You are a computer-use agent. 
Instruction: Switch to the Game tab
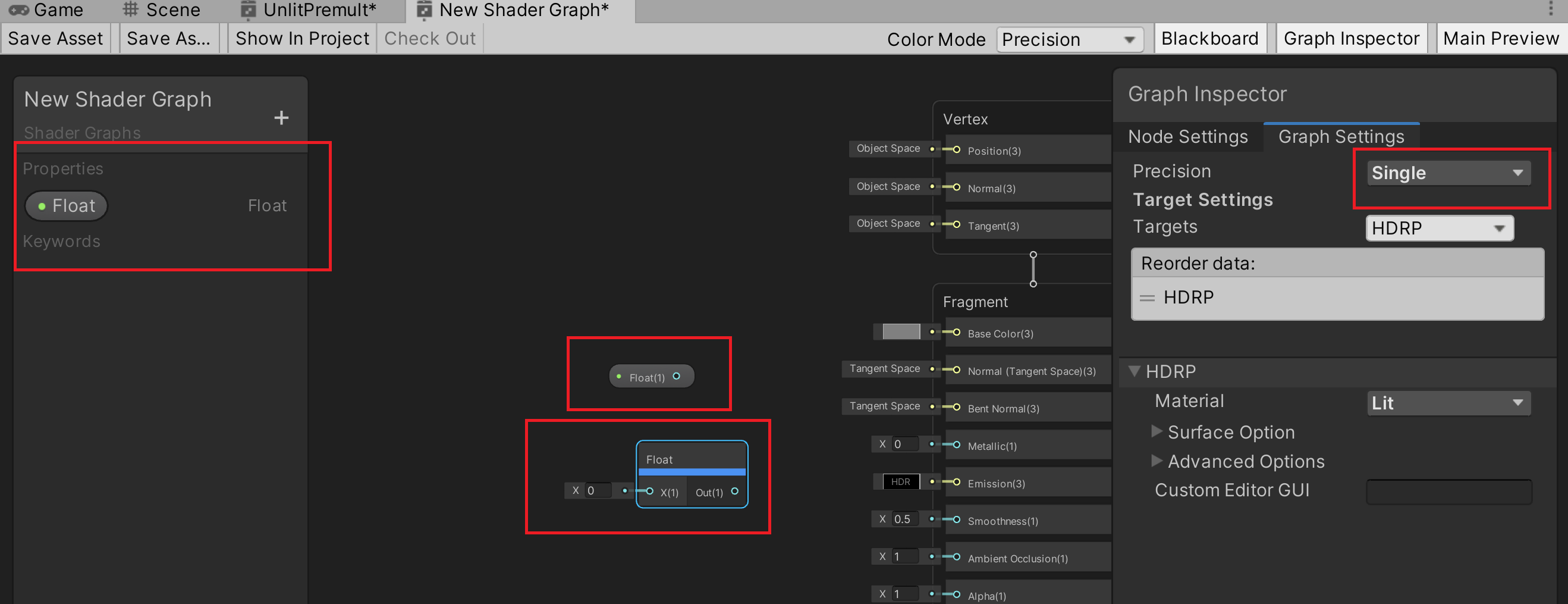pyautogui.click(x=46, y=10)
